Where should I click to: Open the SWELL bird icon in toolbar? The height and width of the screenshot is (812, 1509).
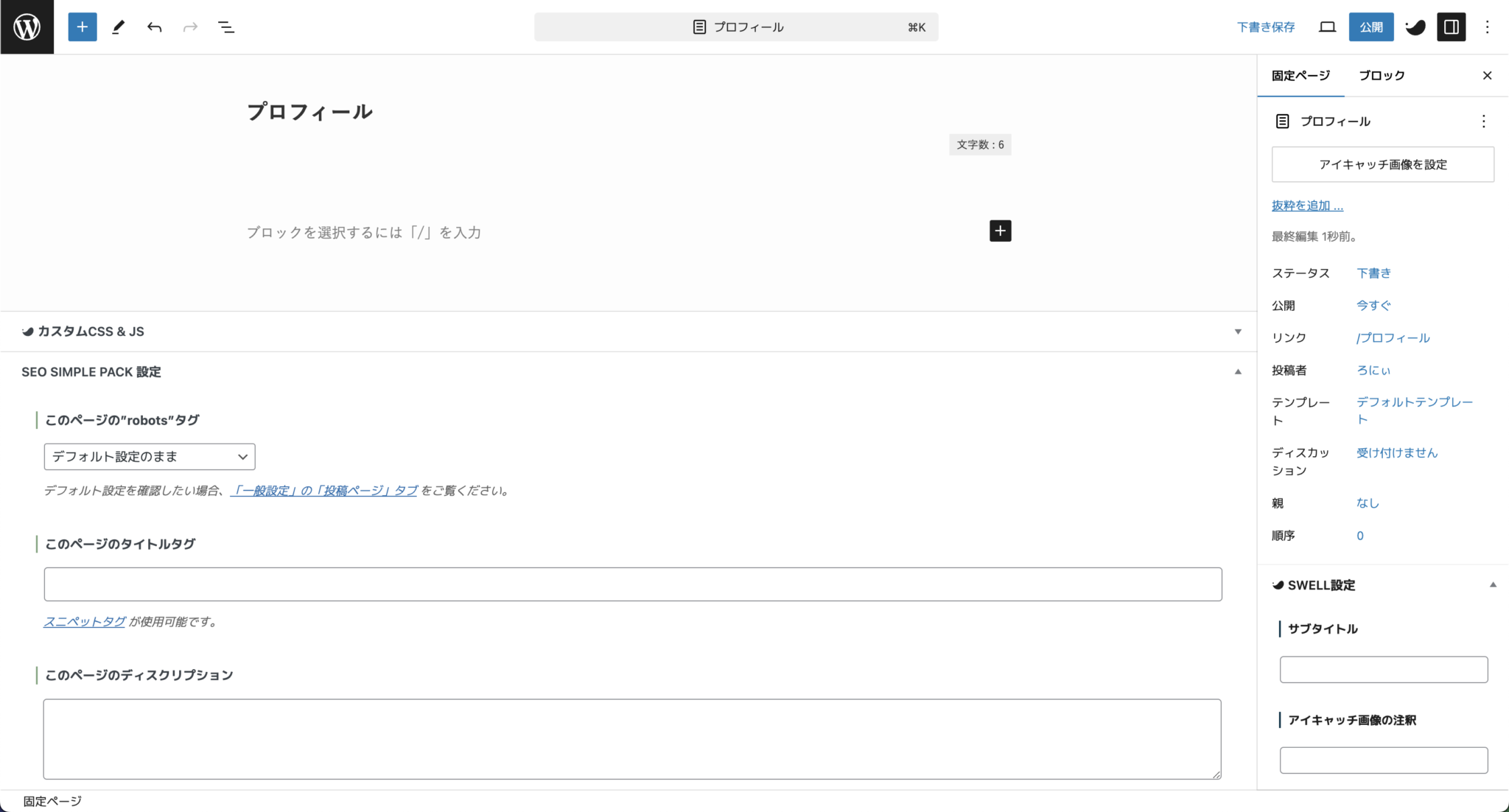pos(1415,27)
